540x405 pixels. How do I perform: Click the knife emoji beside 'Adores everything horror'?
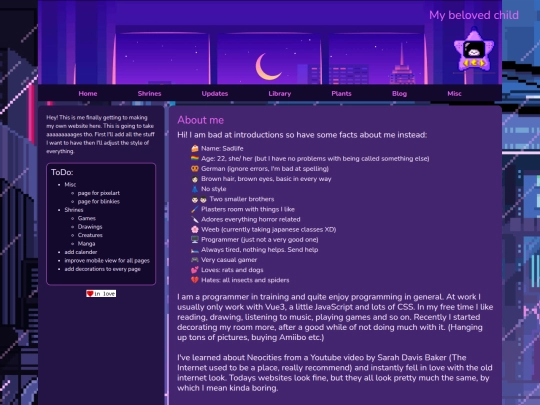[195, 219]
